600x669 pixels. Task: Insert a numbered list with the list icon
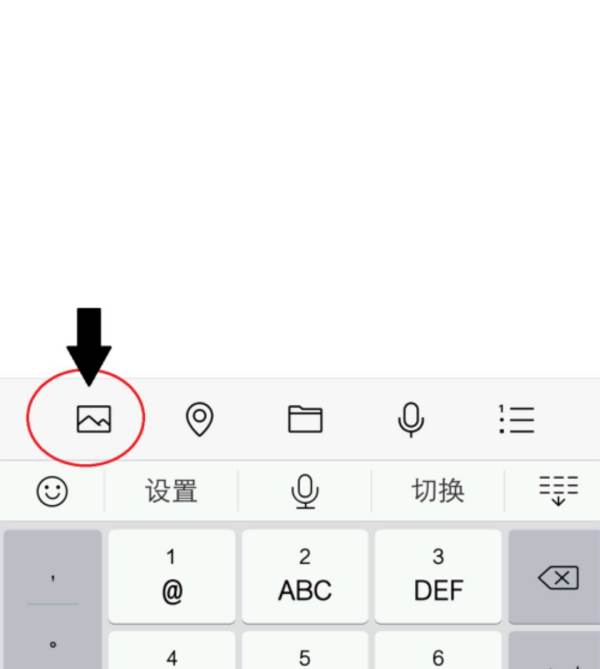point(516,419)
